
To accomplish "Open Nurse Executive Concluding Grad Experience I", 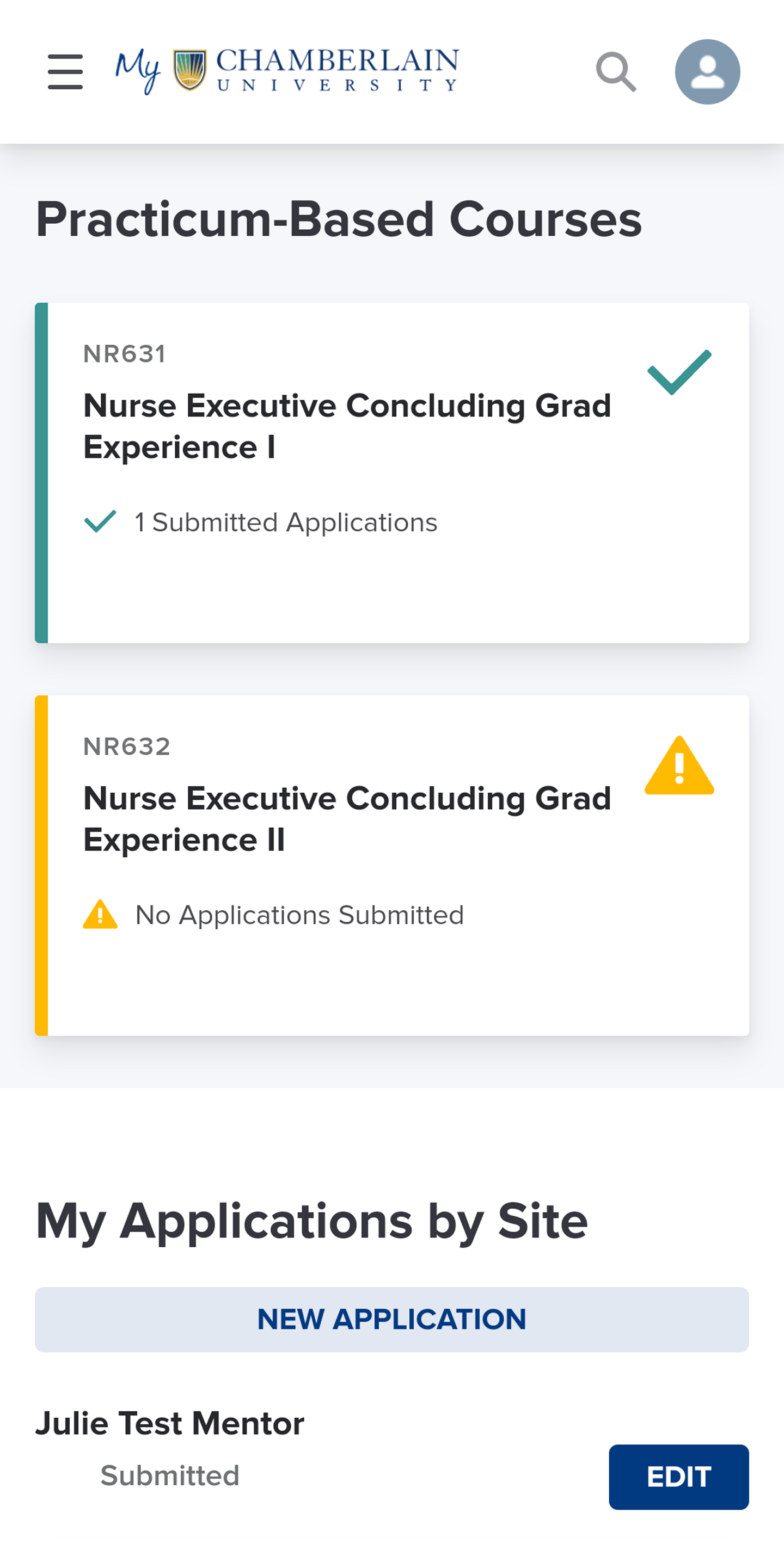I will (347, 426).
